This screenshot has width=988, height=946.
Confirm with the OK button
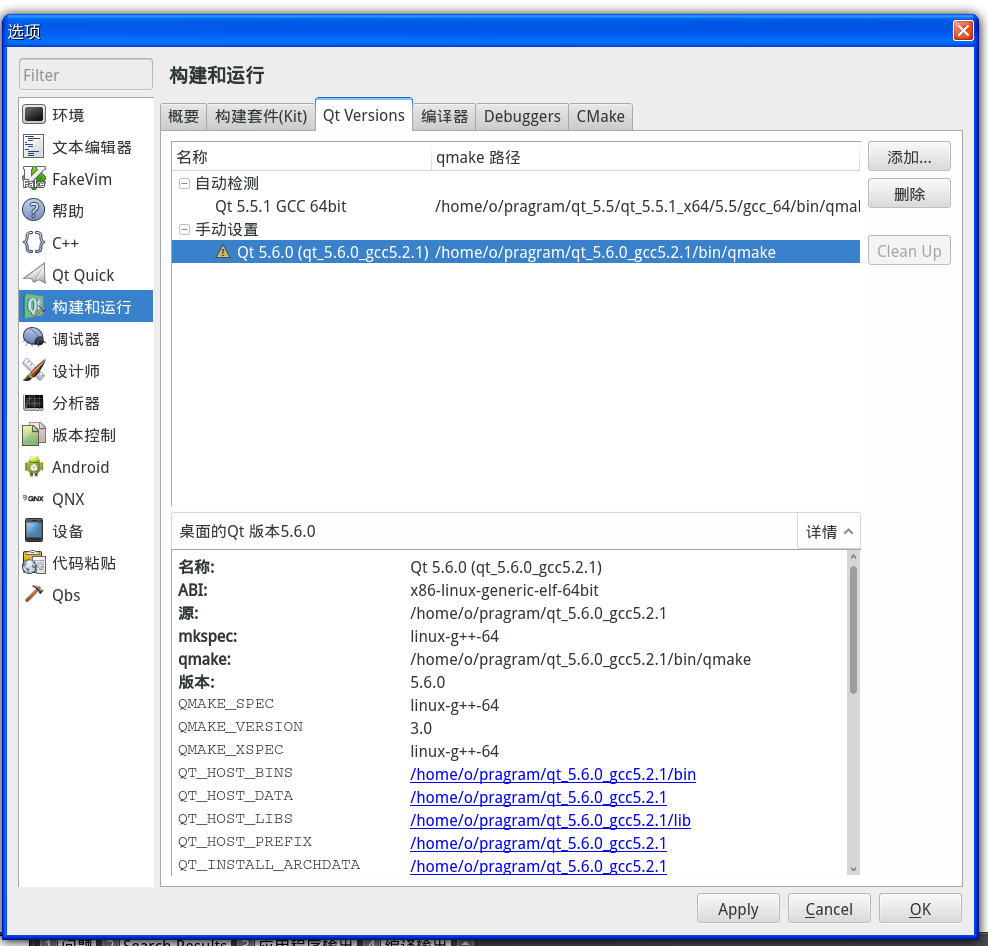[x=920, y=909]
